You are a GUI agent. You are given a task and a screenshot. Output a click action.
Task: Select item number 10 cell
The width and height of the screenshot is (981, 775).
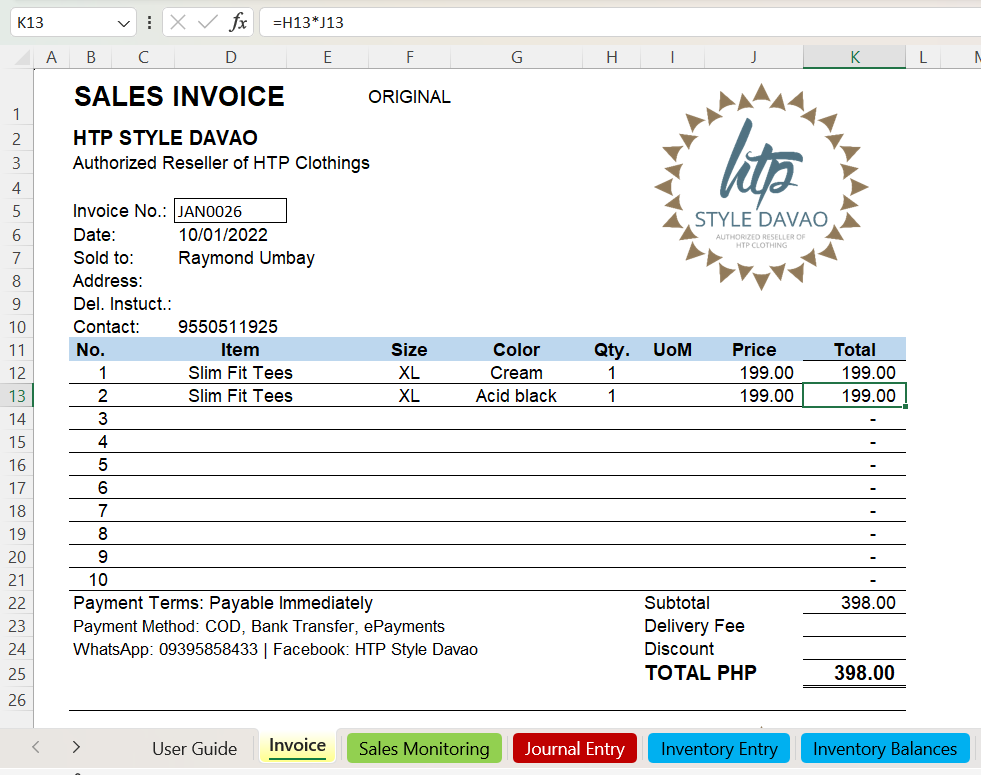click(98, 580)
